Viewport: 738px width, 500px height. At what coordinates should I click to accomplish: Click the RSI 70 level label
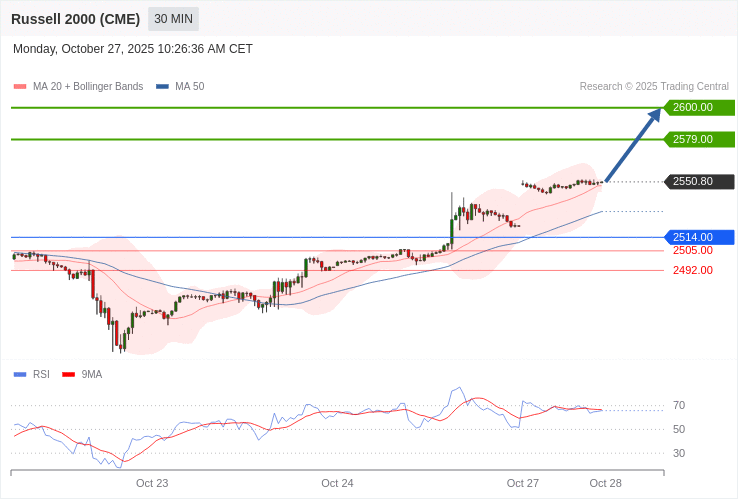pyautogui.click(x=679, y=405)
